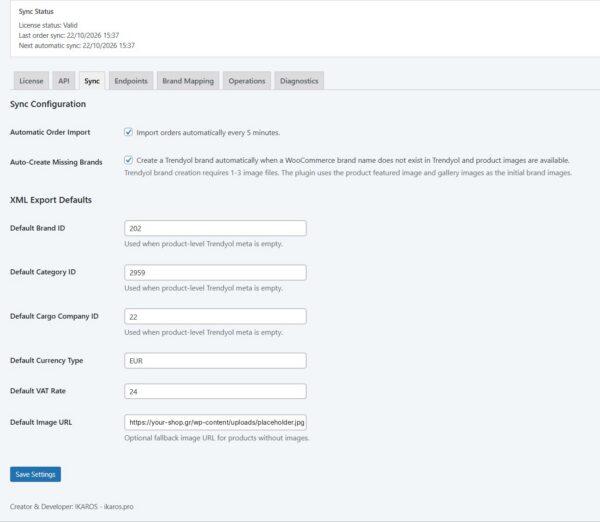Click the Save Settings button
Screen dimensions: 600x522
click(35, 474)
